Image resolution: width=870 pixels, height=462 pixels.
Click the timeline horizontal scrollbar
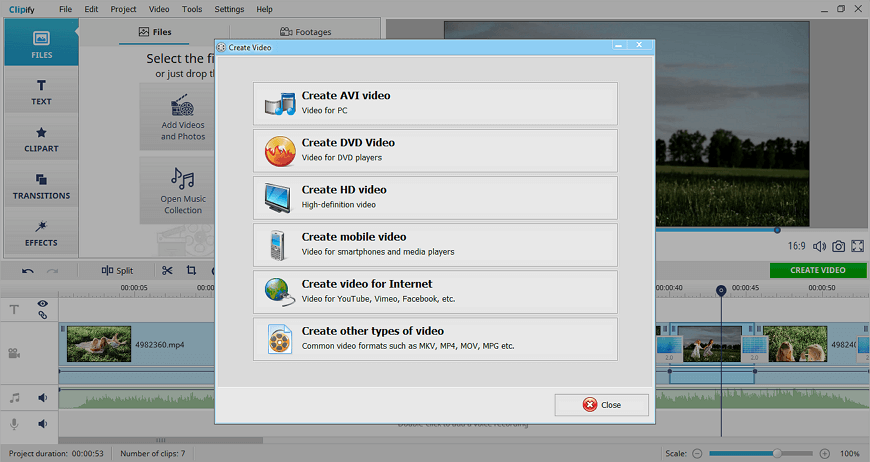pyautogui.click(x=160, y=440)
